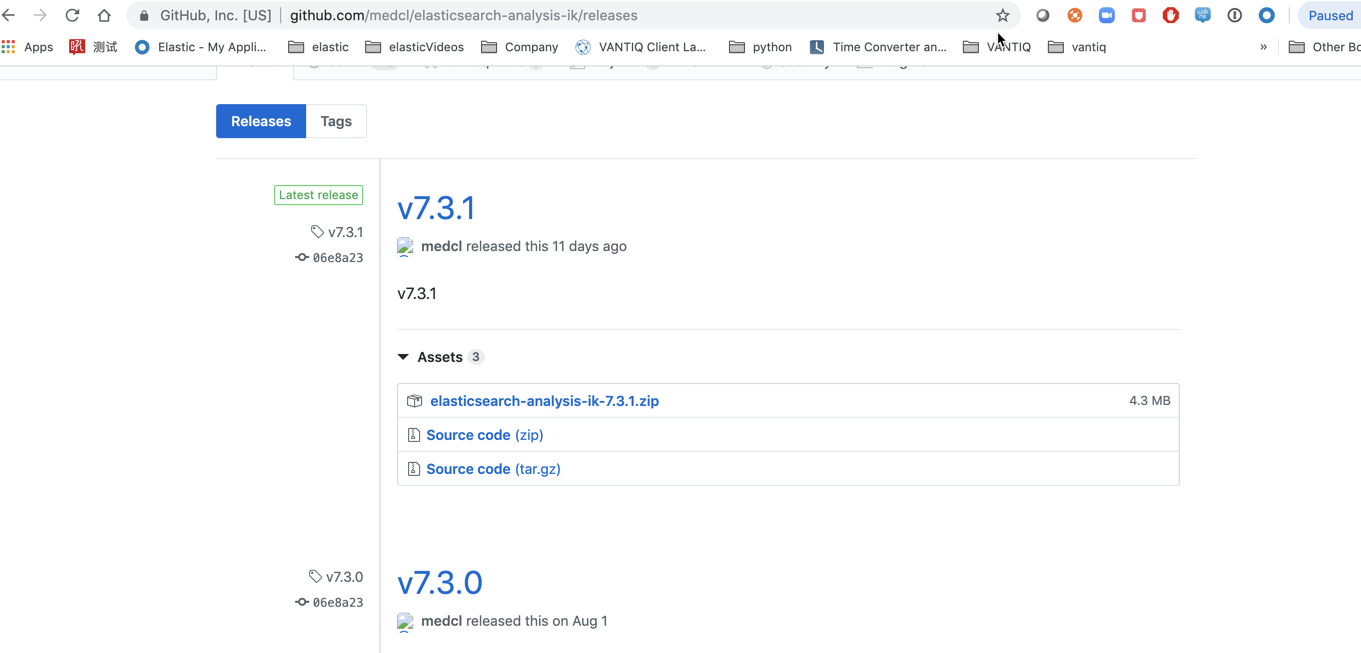This screenshot has width=1361, height=653.
Task: Open the v7.3.0 tag link in sidebar
Action: pos(335,577)
